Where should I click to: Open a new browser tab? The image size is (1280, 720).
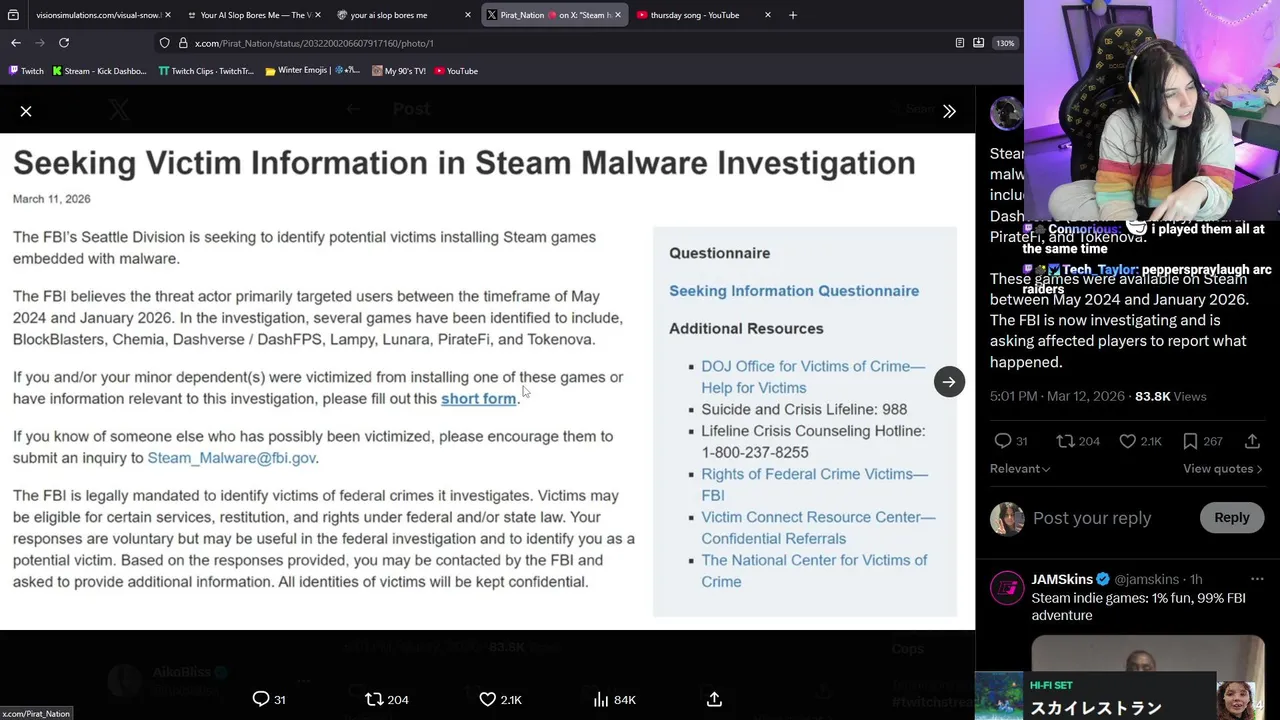point(793,15)
